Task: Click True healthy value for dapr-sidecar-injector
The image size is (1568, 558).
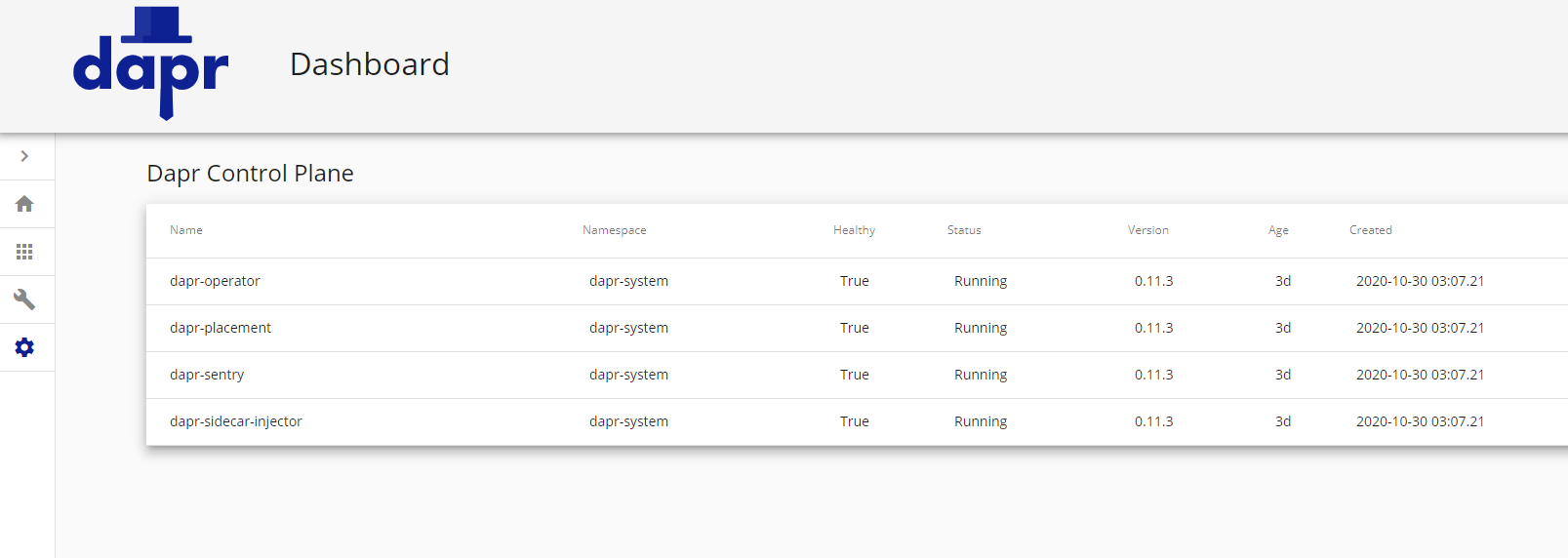Action: pyautogui.click(x=855, y=421)
